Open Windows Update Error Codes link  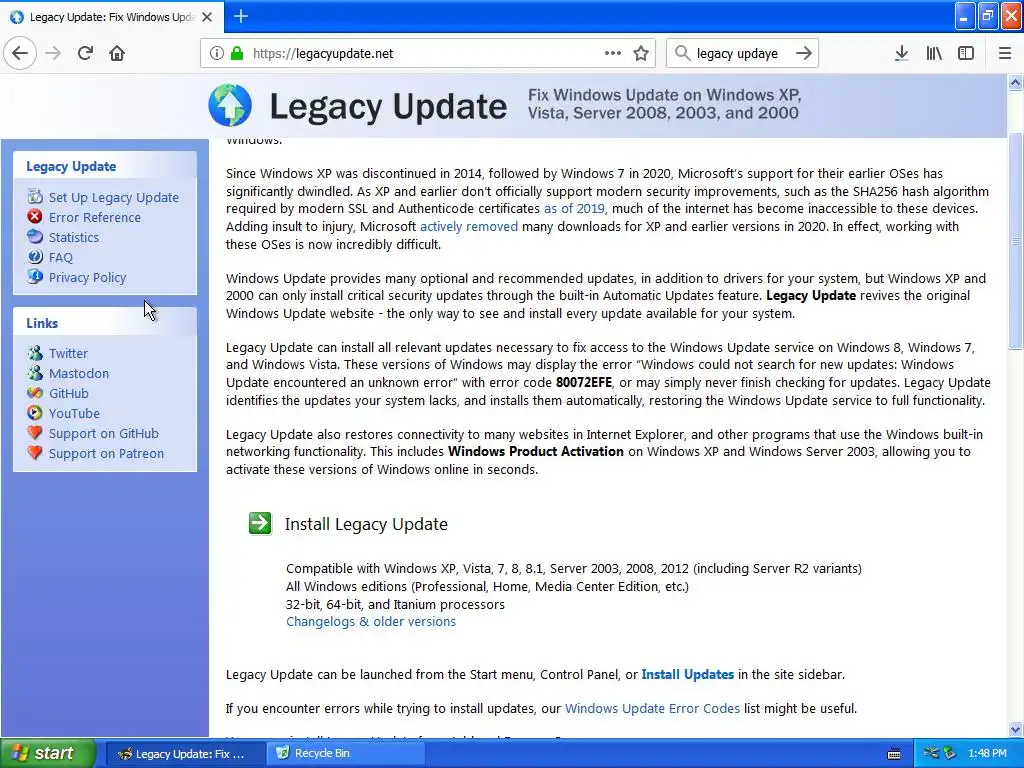coord(652,709)
